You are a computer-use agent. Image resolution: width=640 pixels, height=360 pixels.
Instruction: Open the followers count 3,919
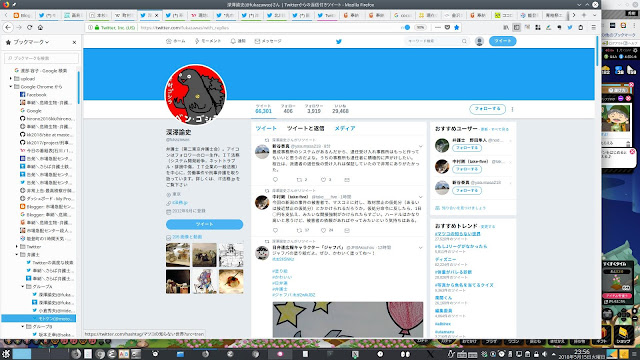tap(313, 109)
